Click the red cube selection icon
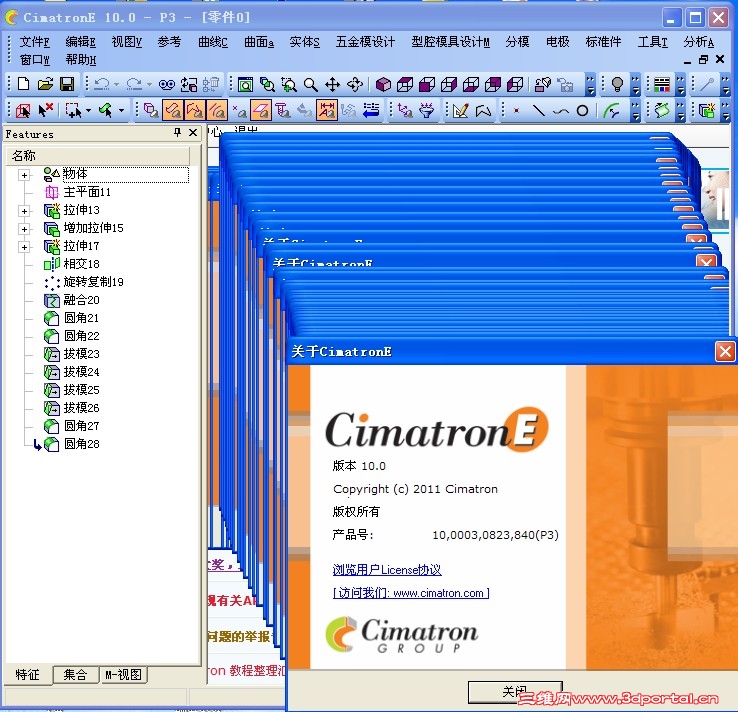This screenshot has width=738, height=712. point(23,111)
